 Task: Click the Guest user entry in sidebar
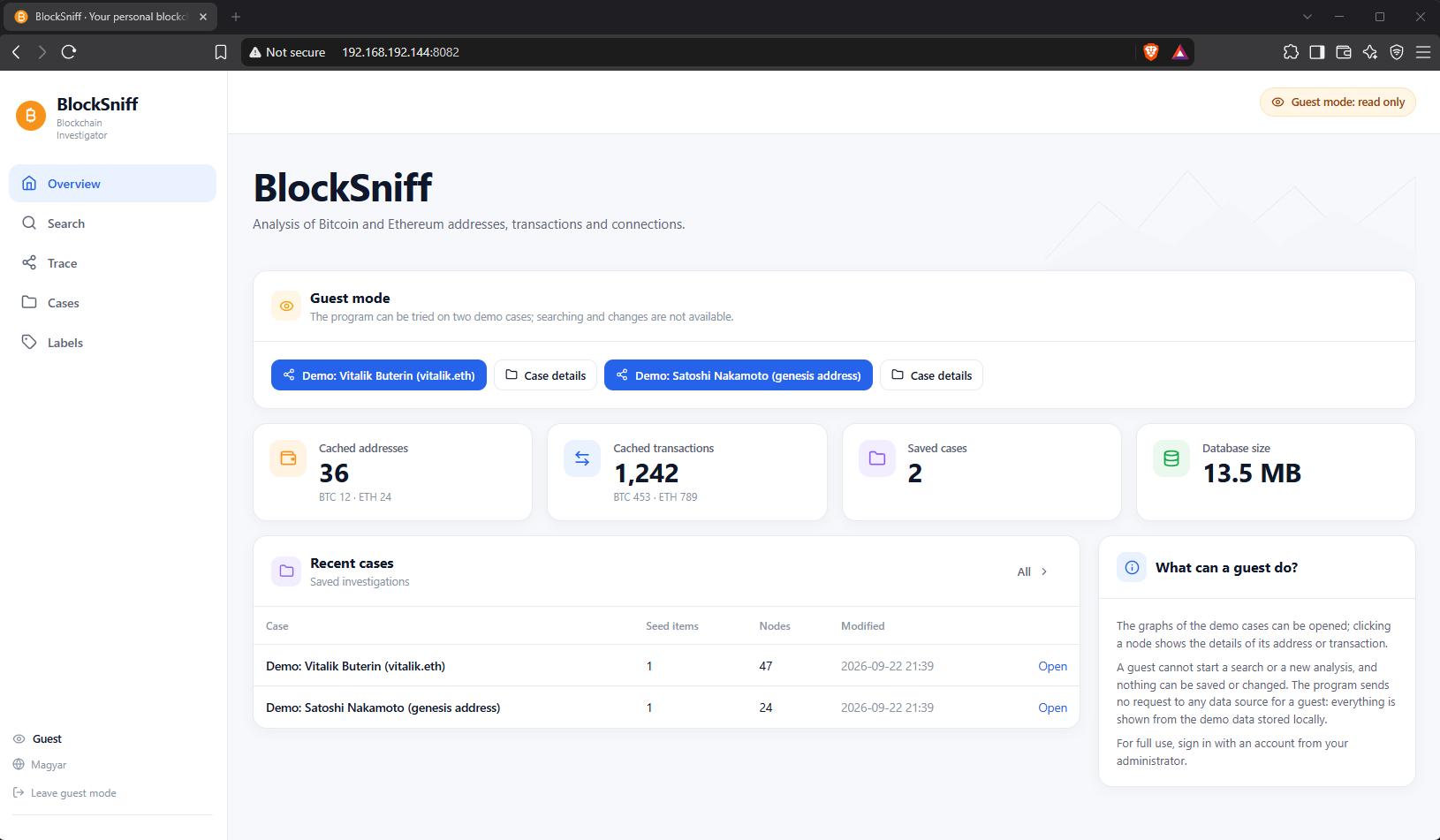click(x=38, y=739)
